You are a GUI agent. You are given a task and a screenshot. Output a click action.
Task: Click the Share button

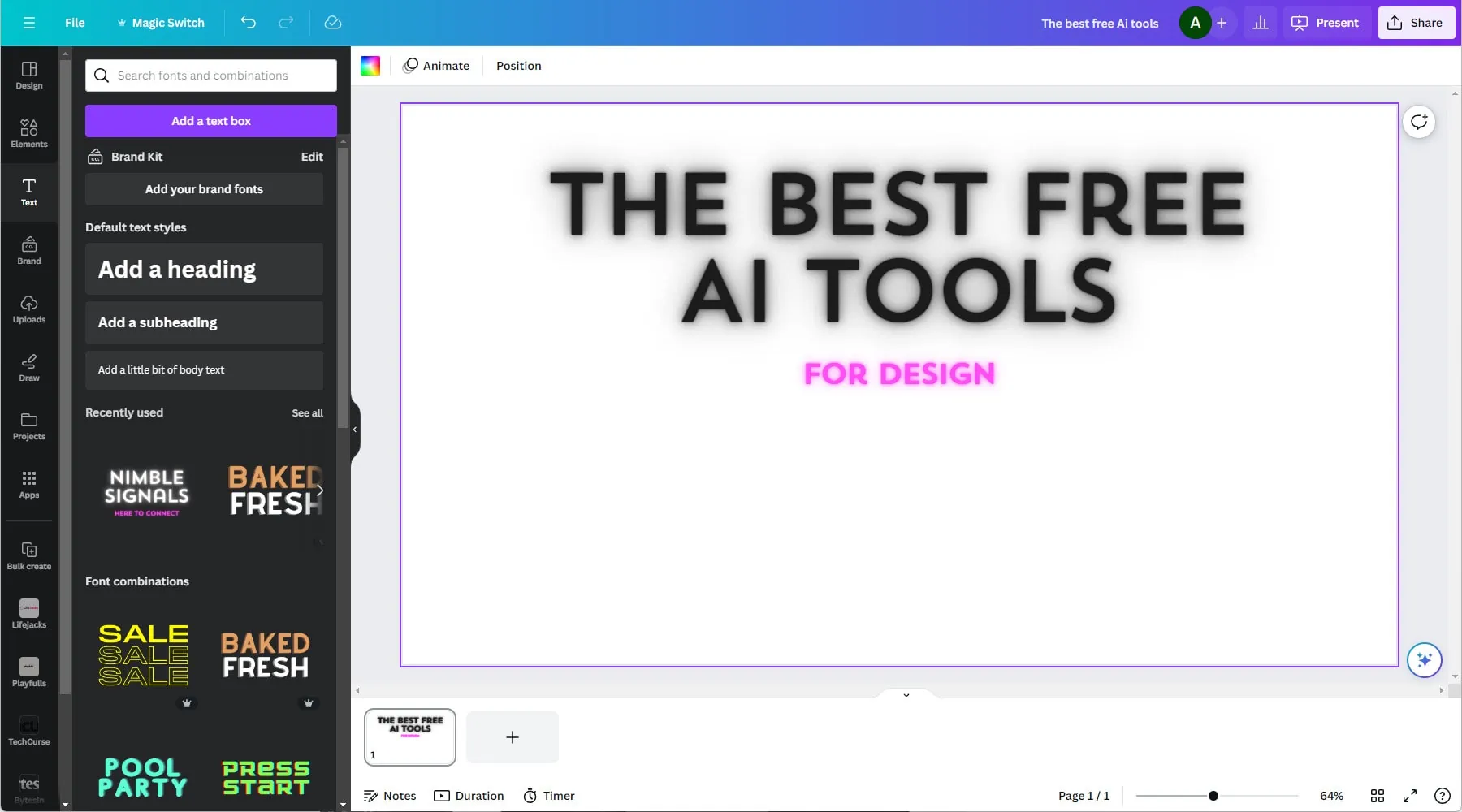[1416, 23]
